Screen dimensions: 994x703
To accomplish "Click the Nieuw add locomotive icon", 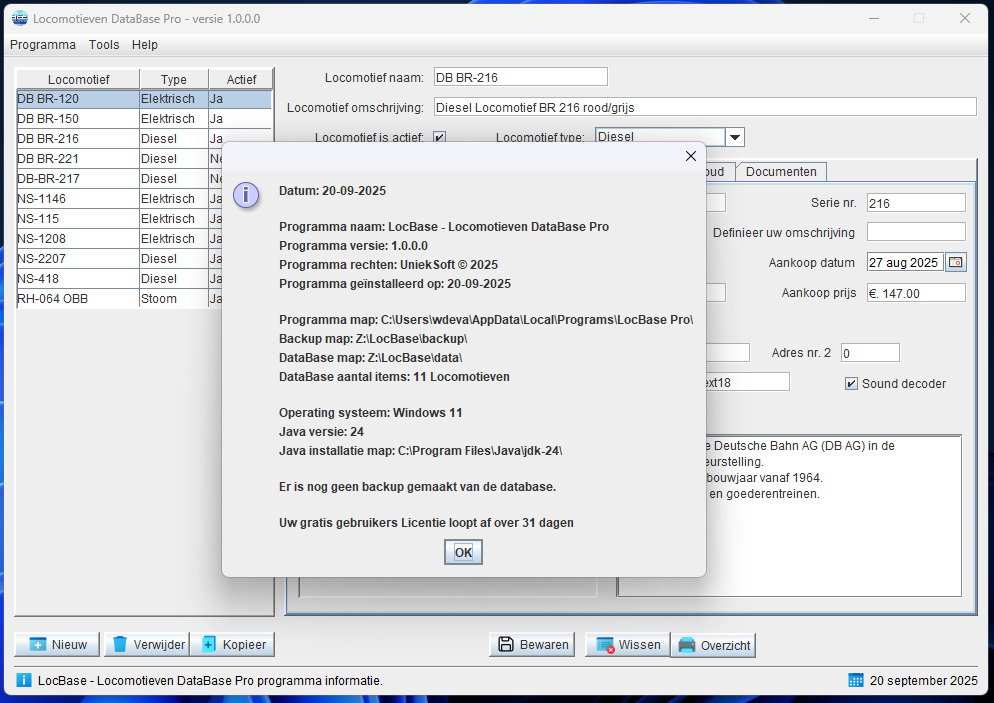I will click(x=37, y=645).
